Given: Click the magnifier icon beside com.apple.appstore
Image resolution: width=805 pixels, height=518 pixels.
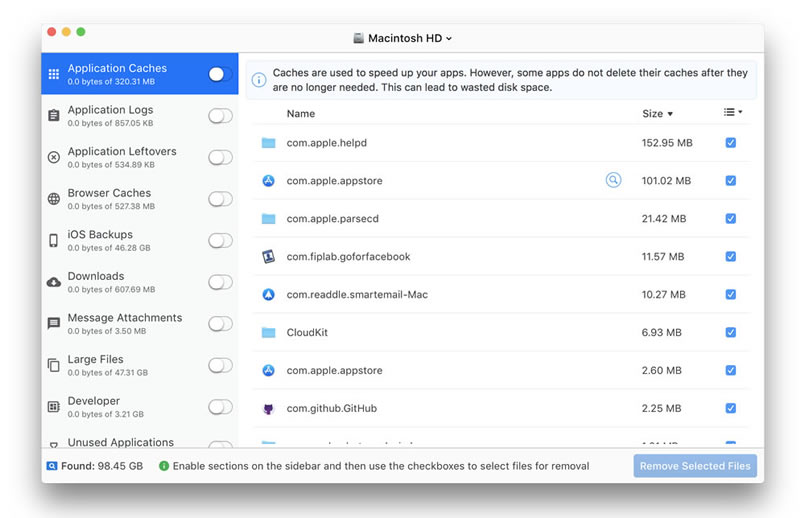Looking at the screenshot, I should pos(613,181).
